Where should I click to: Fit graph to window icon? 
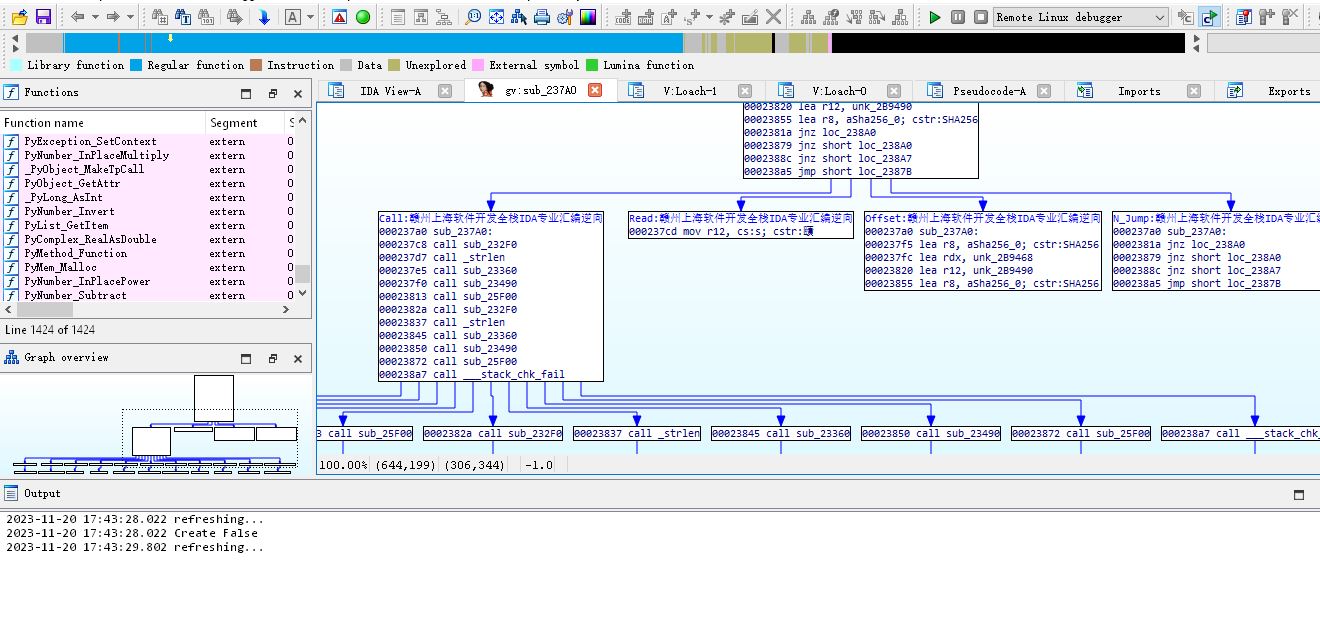pos(497,17)
